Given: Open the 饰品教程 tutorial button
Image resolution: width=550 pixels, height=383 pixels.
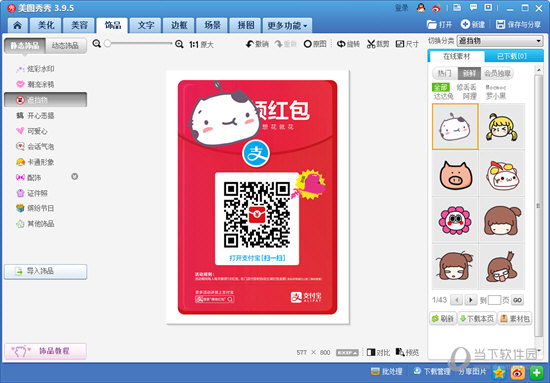Looking at the screenshot, I should [x=46, y=351].
